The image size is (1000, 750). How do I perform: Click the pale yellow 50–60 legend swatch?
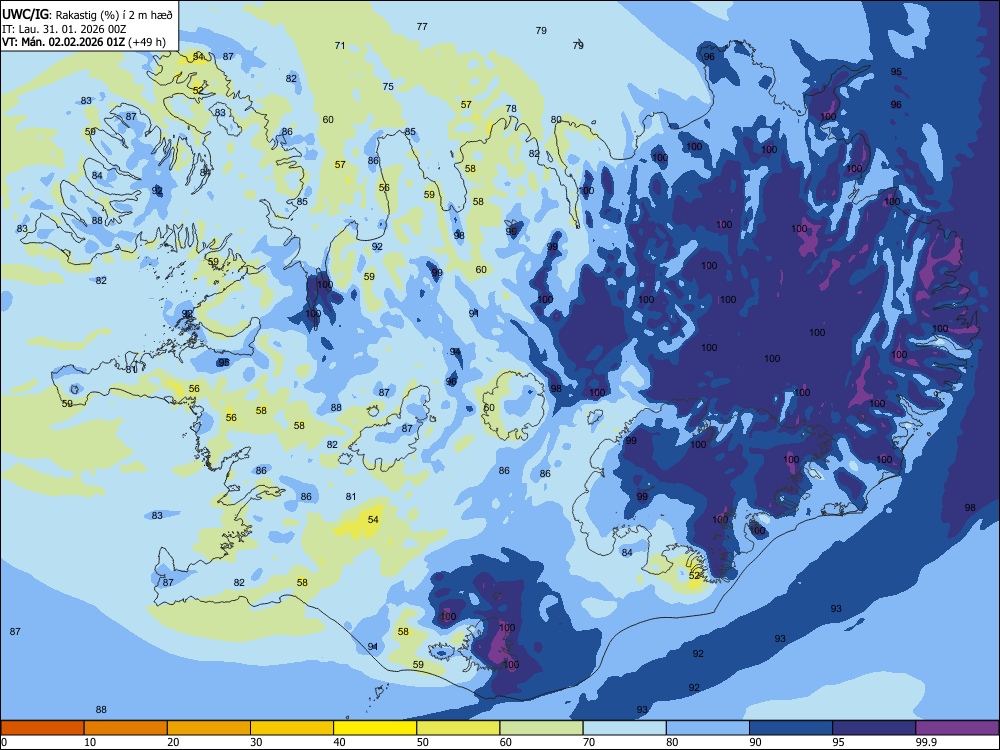458,728
